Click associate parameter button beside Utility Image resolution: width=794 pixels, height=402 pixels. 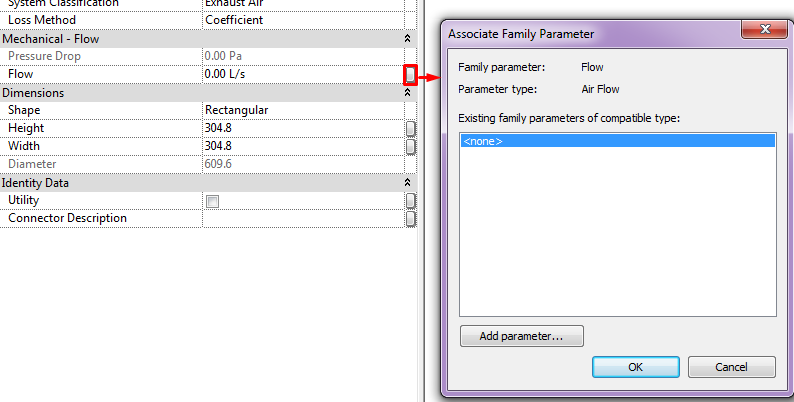point(411,200)
